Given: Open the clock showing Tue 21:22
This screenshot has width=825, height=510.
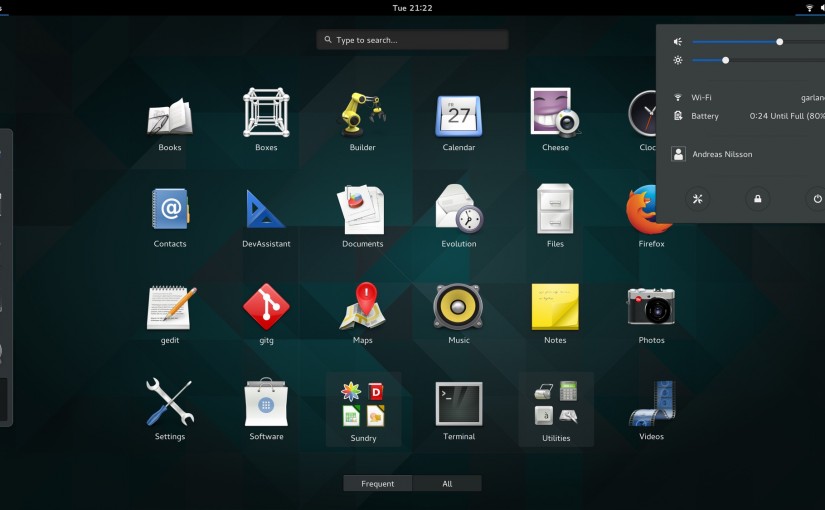Looking at the screenshot, I should pyautogui.click(x=412, y=8).
